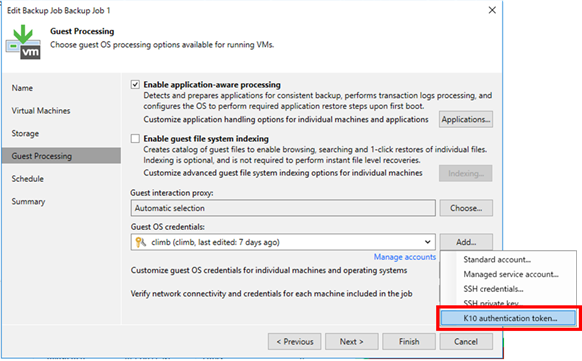The height and width of the screenshot is (361, 582).
Task: Click 'Guest interaction proxy:' label
Action: [x=172, y=193]
